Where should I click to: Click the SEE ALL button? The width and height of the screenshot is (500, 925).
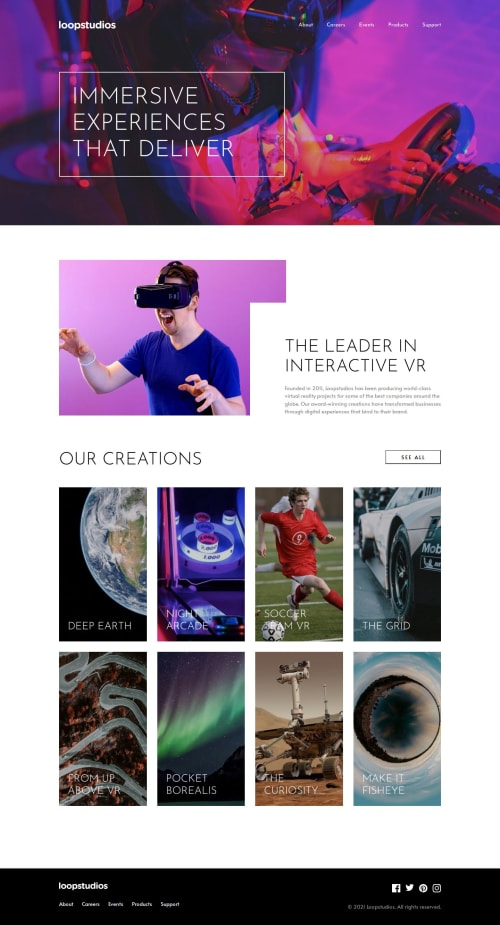[x=413, y=457]
